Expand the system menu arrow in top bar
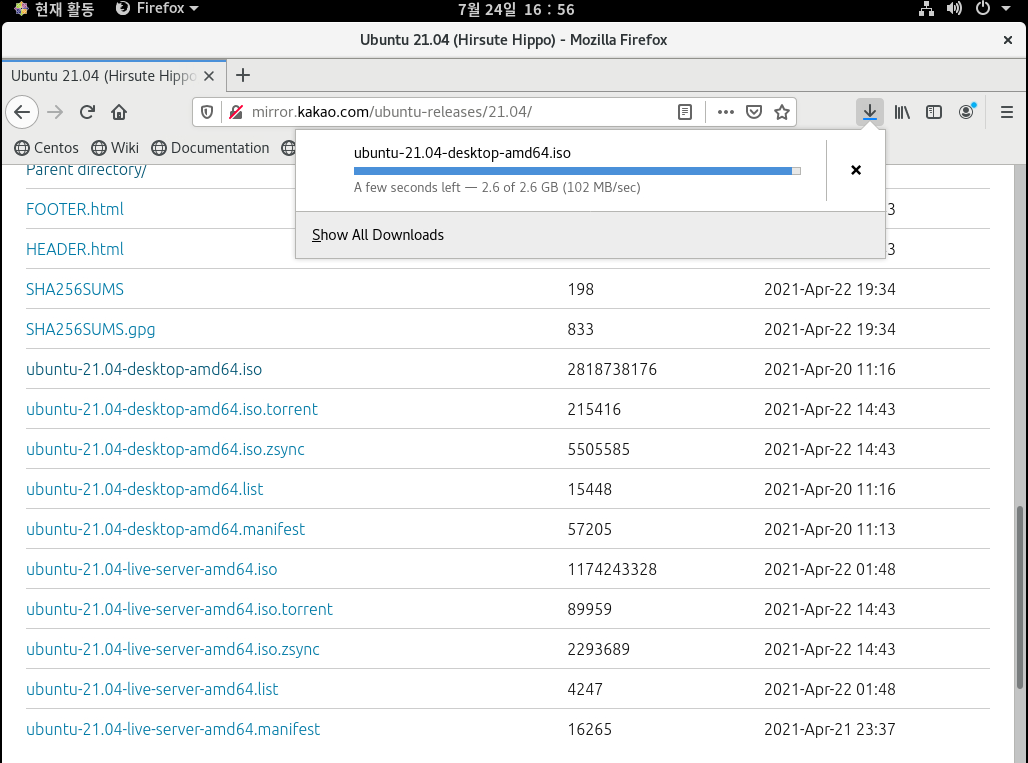This screenshot has width=1028, height=763. click(1006, 9)
